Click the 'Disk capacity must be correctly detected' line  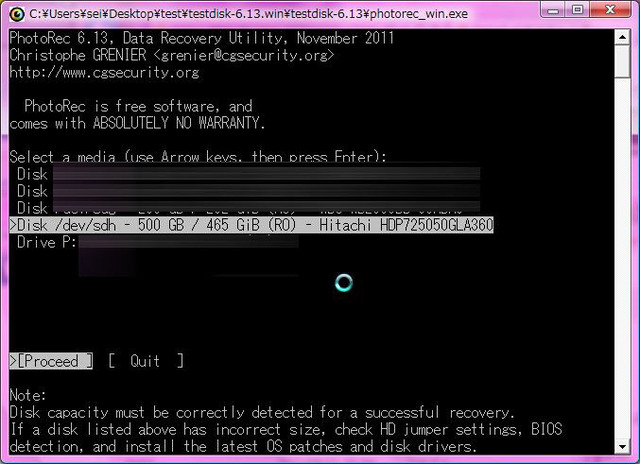tap(262, 413)
